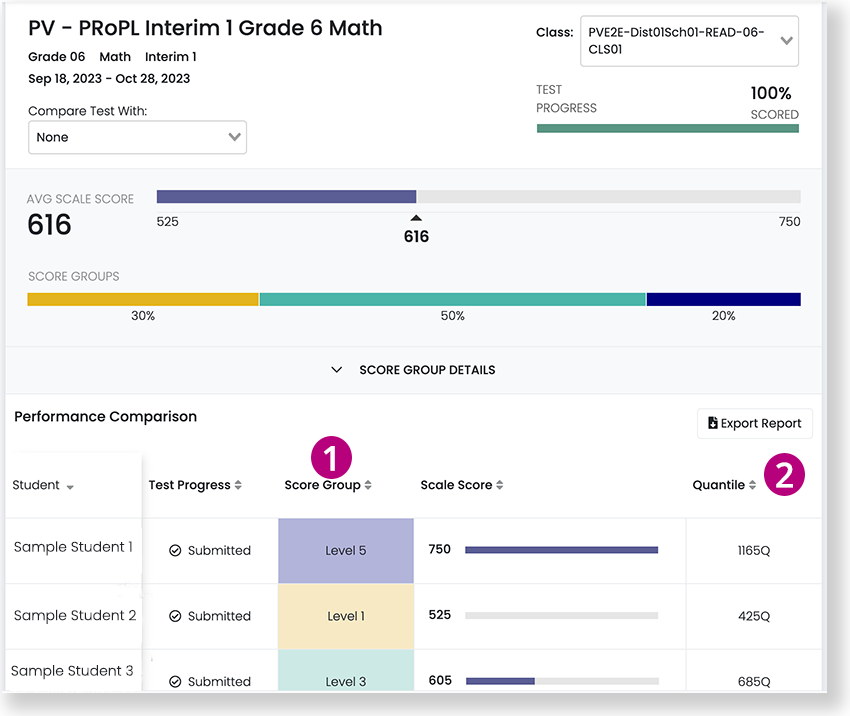
Task: Sort by Score Group using arrows icon
Action: (x=368, y=486)
